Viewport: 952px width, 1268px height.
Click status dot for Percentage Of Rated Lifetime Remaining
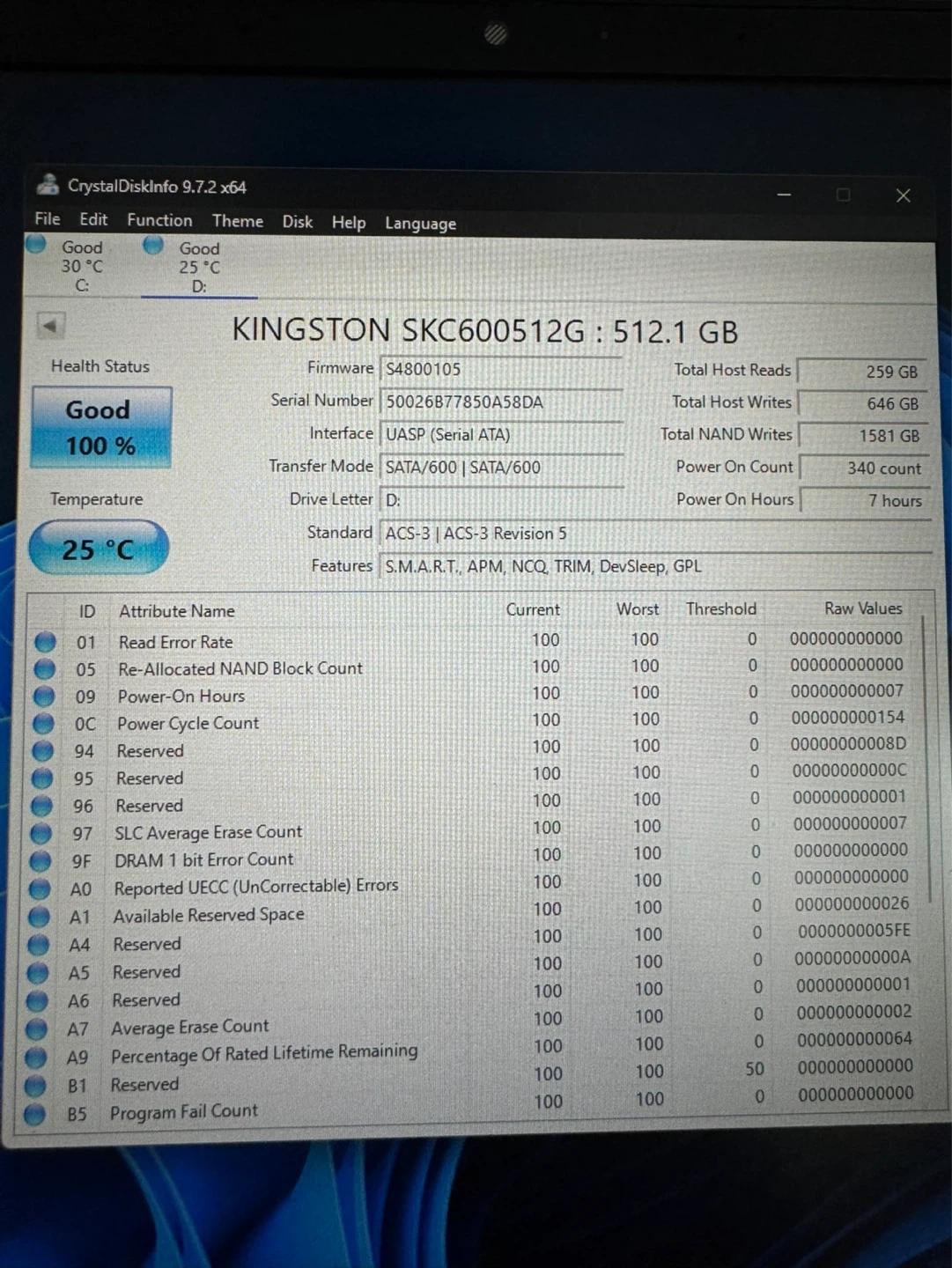(x=35, y=1057)
